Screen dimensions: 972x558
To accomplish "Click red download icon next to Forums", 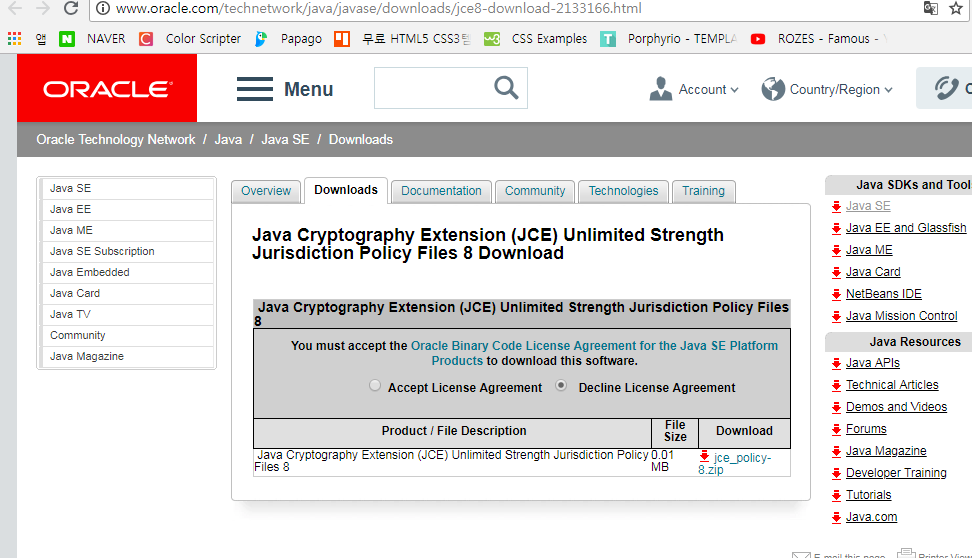I will click(836, 429).
